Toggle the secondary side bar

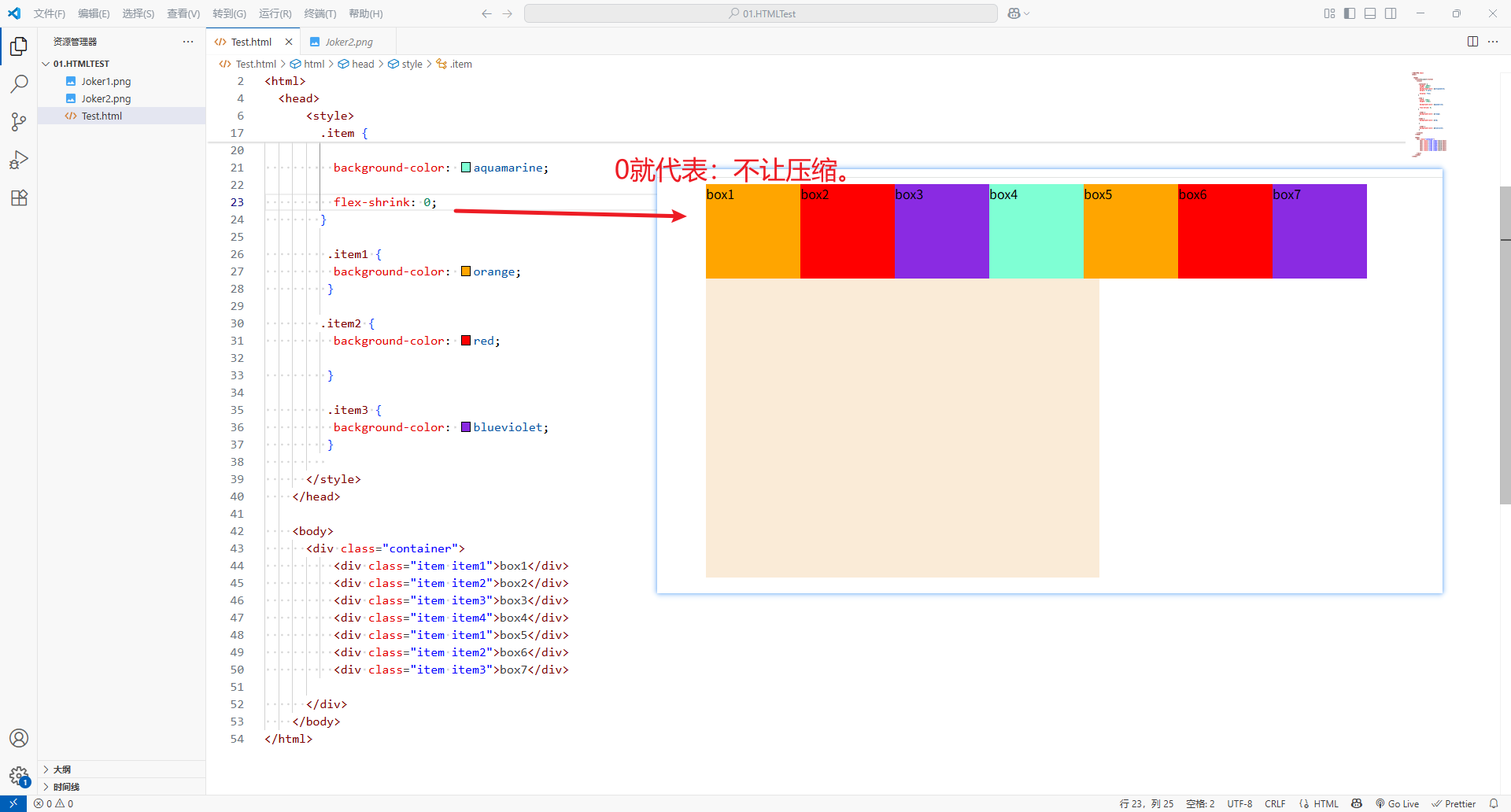(x=1391, y=13)
